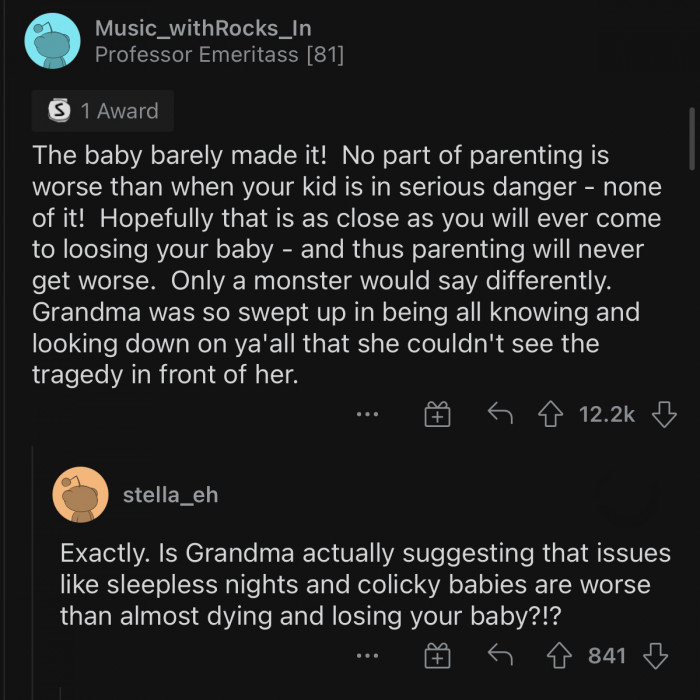
Task: Click the 12.2k vote score
Action: (607, 414)
